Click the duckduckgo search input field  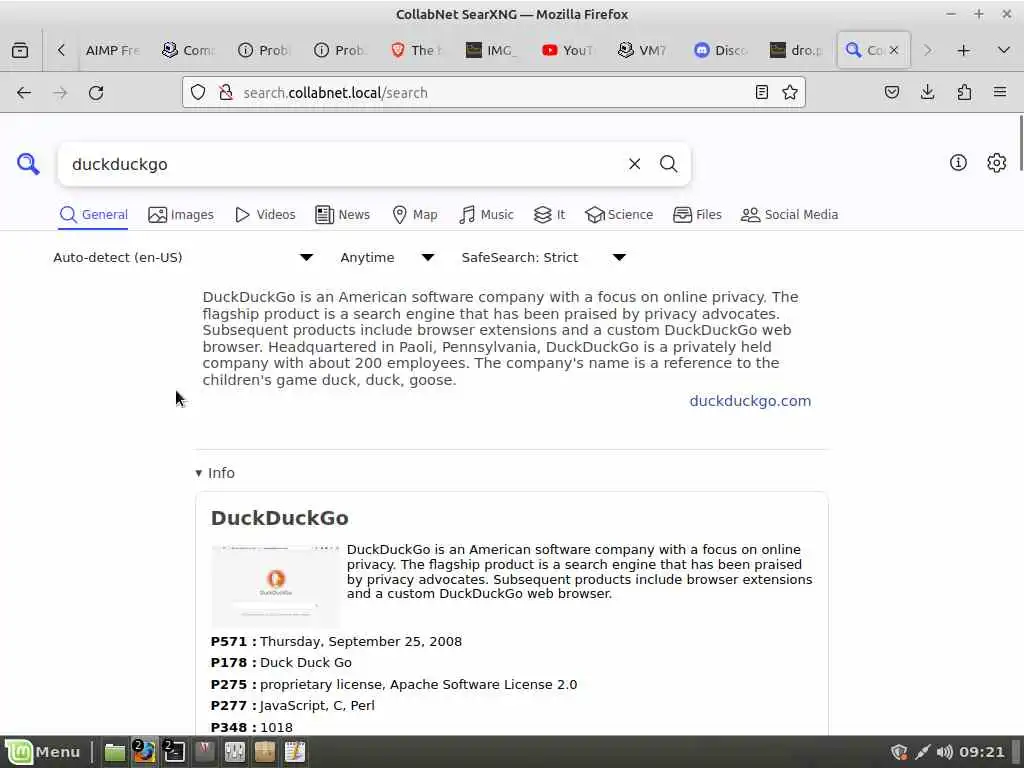343,164
